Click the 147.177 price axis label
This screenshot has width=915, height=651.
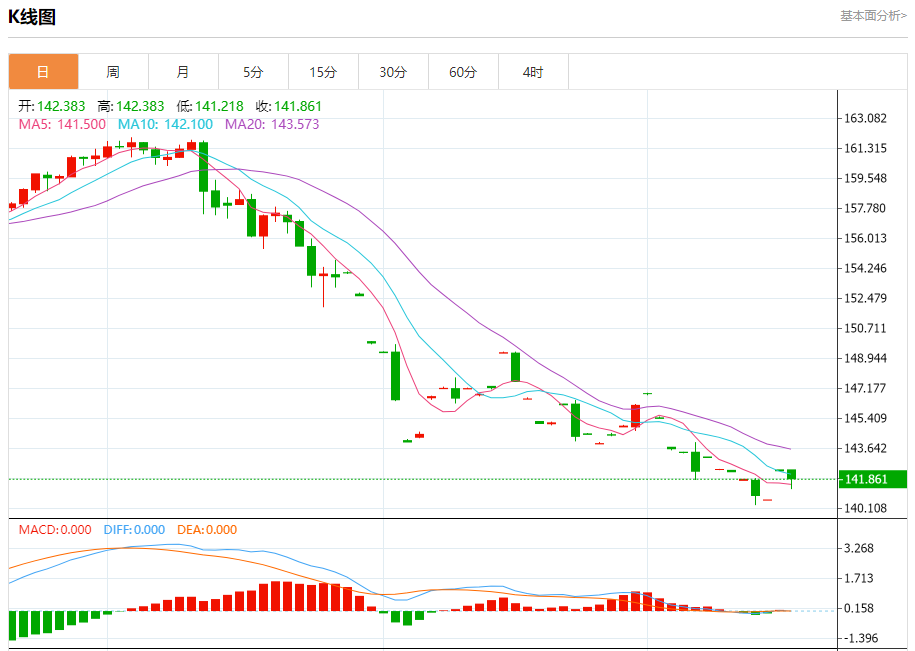[x=865, y=388]
